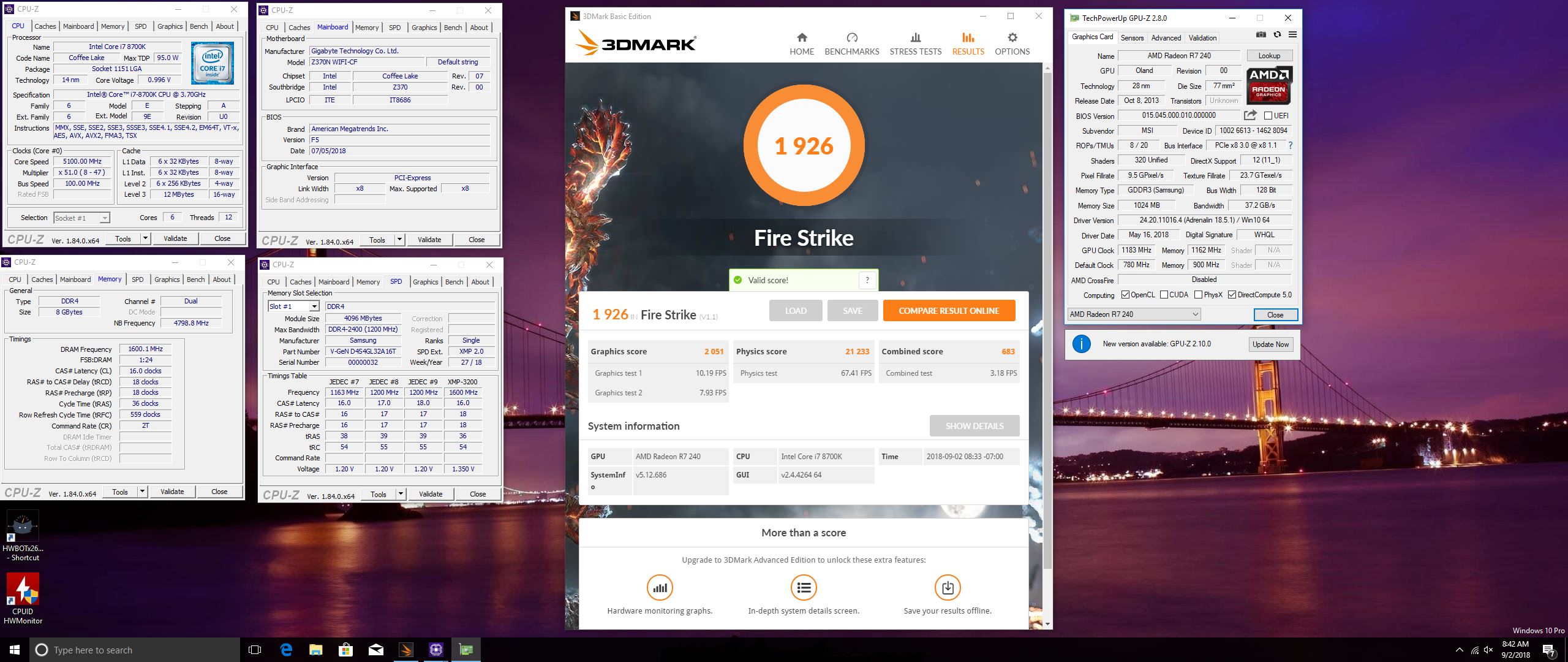Click Update Now in GPU-Z notice
Screen dimensions: 1568x662
coord(1270,344)
